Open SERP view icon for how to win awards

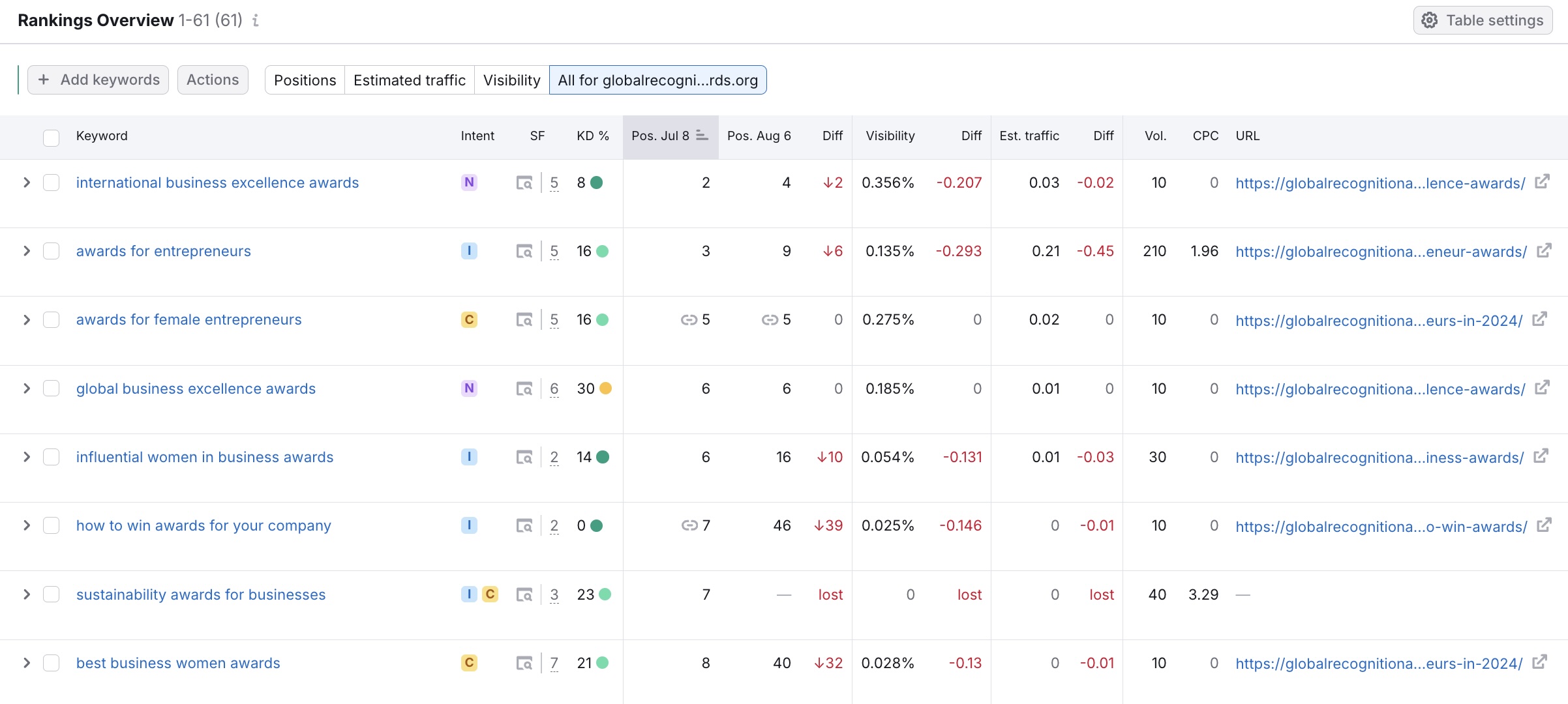(x=524, y=526)
